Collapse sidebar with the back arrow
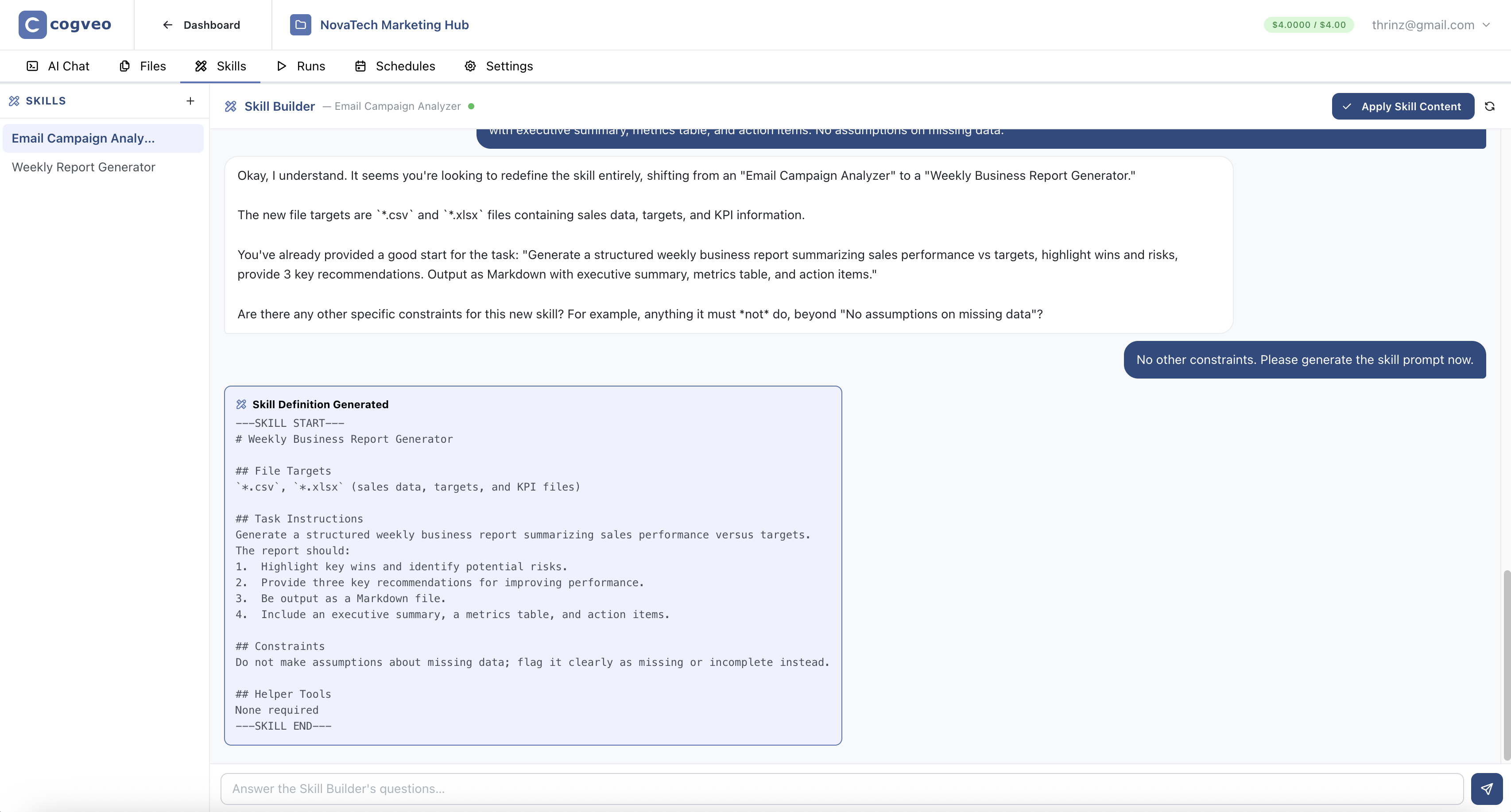 click(167, 25)
